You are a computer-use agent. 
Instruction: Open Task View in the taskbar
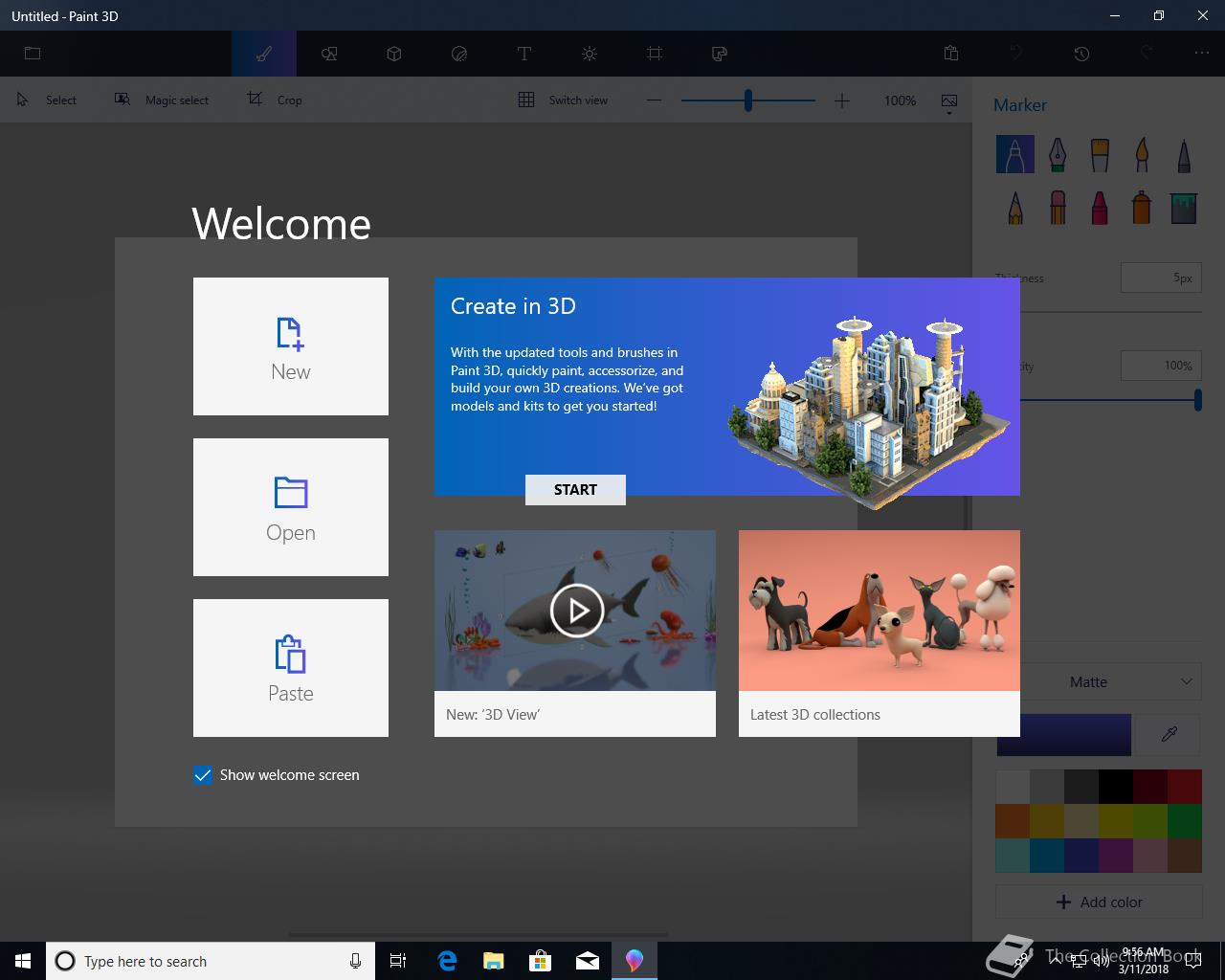click(398, 961)
